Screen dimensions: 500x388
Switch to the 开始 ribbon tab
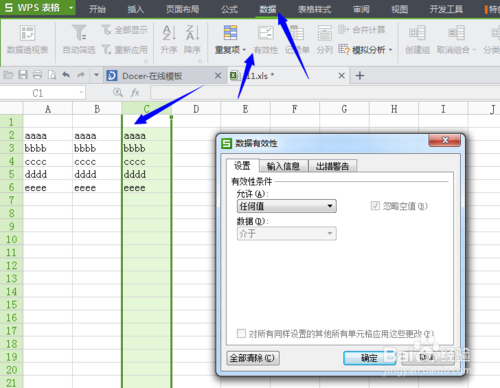(x=97, y=9)
